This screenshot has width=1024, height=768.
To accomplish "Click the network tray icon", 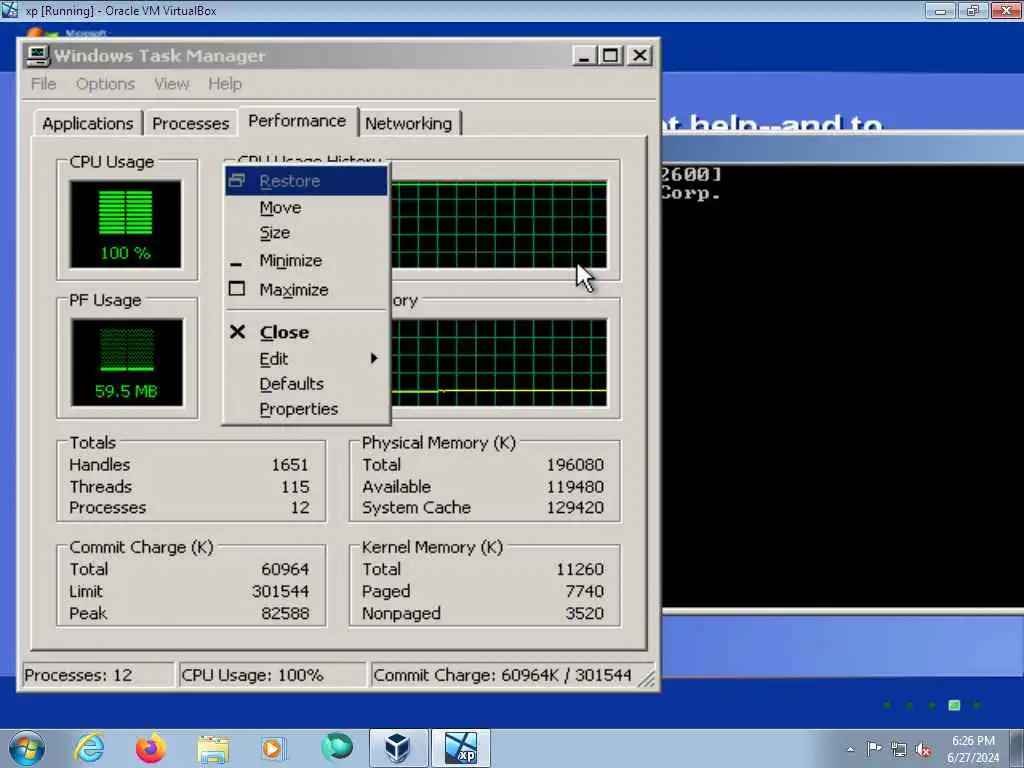I will [x=899, y=749].
